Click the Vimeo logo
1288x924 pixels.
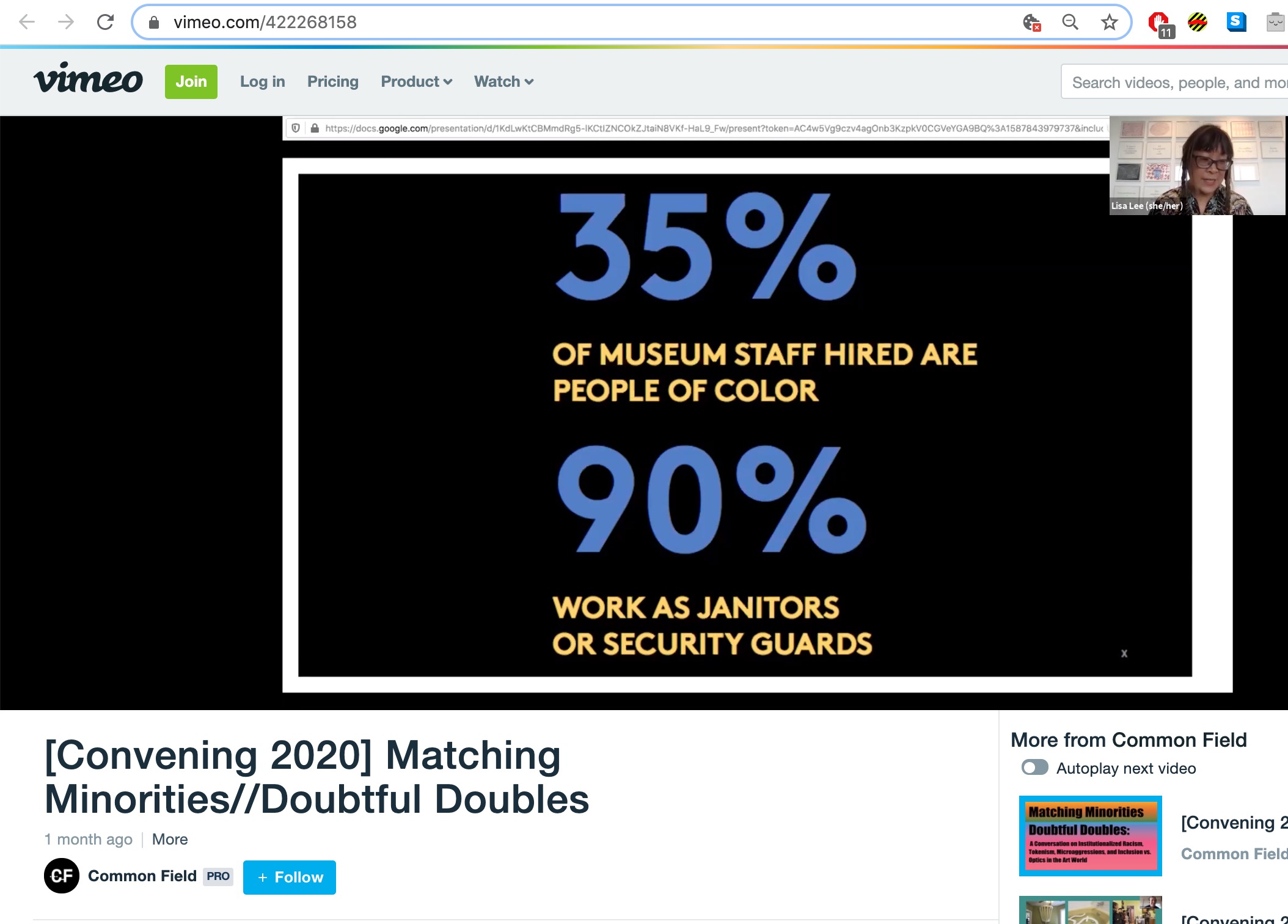pyautogui.click(x=88, y=79)
